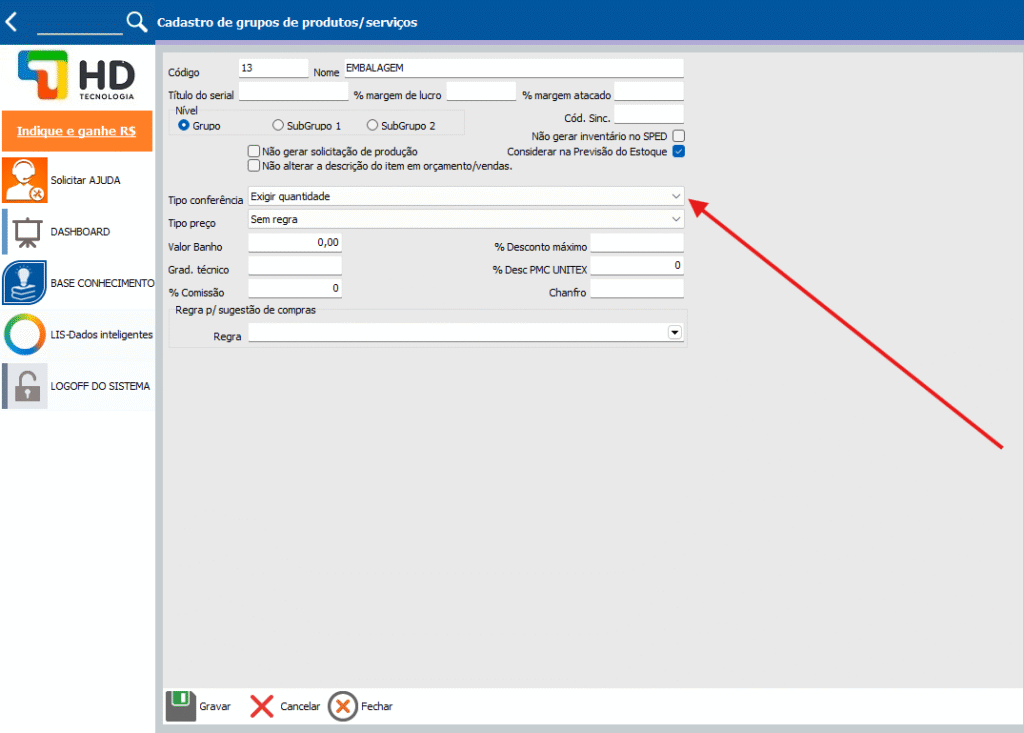
Task: Expand the Tipo conferência dropdown
Action: (675, 196)
